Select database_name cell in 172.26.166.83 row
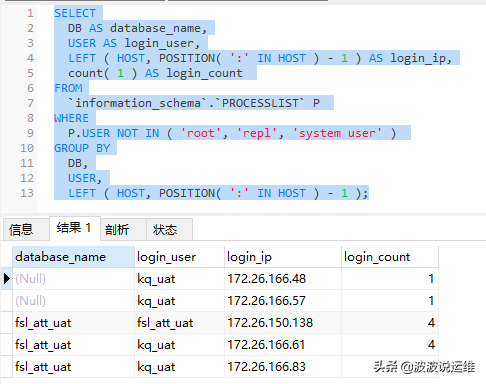486x384 pixels. coord(73,367)
